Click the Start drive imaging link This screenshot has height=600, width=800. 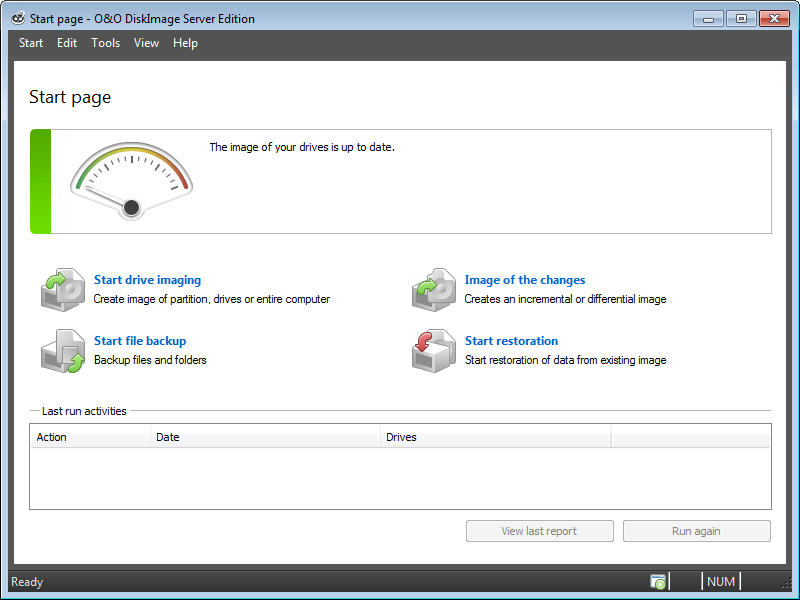(147, 280)
